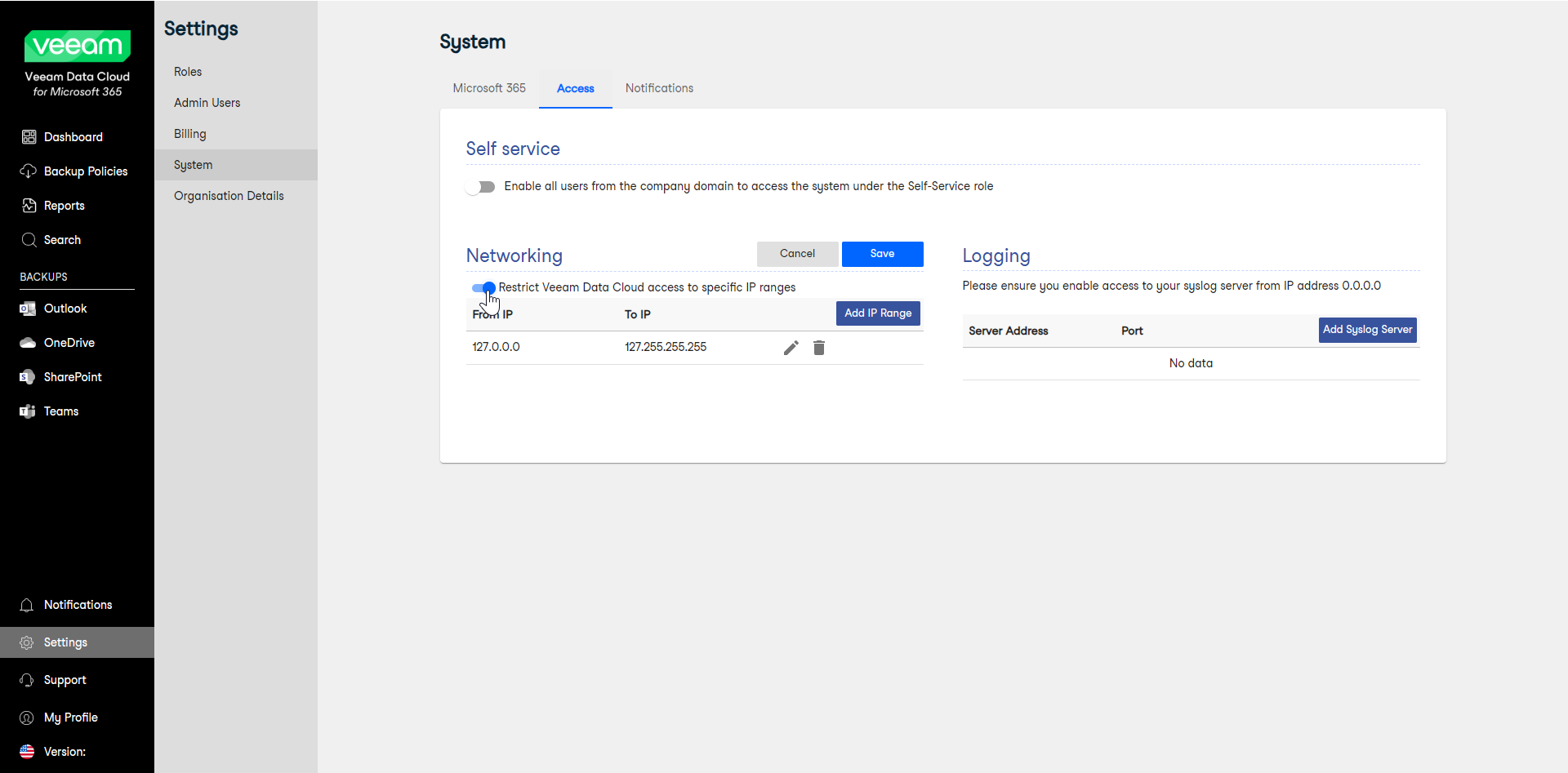1568x773 pixels.
Task: Click the No data text
Action: (1191, 363)
